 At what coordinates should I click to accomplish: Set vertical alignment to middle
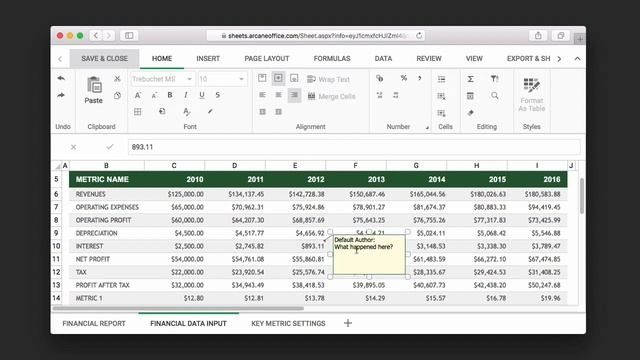click(x=278, y=78)
